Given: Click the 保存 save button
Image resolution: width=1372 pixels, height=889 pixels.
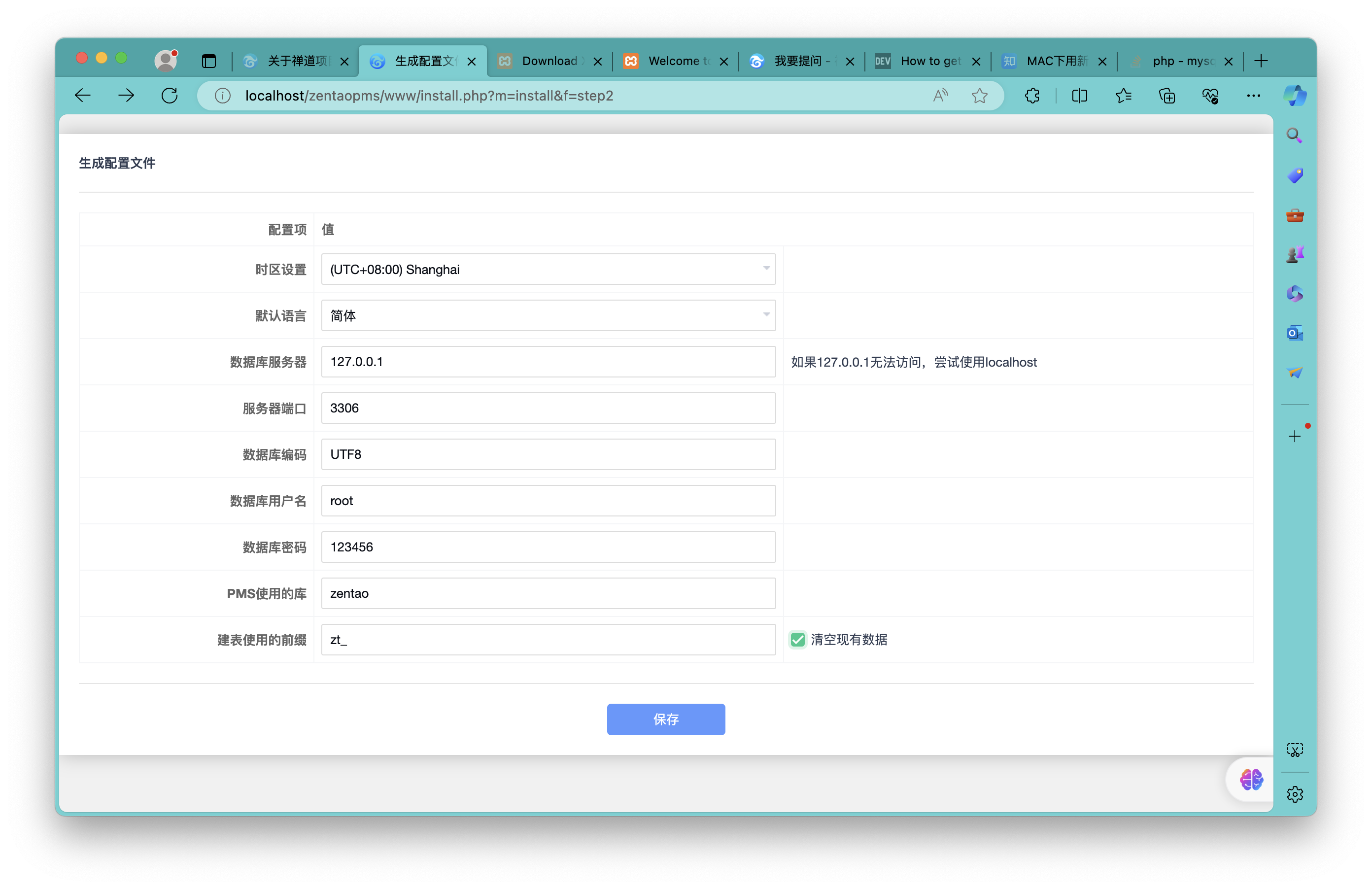Looking at the screenshot, I should [666, 719].
